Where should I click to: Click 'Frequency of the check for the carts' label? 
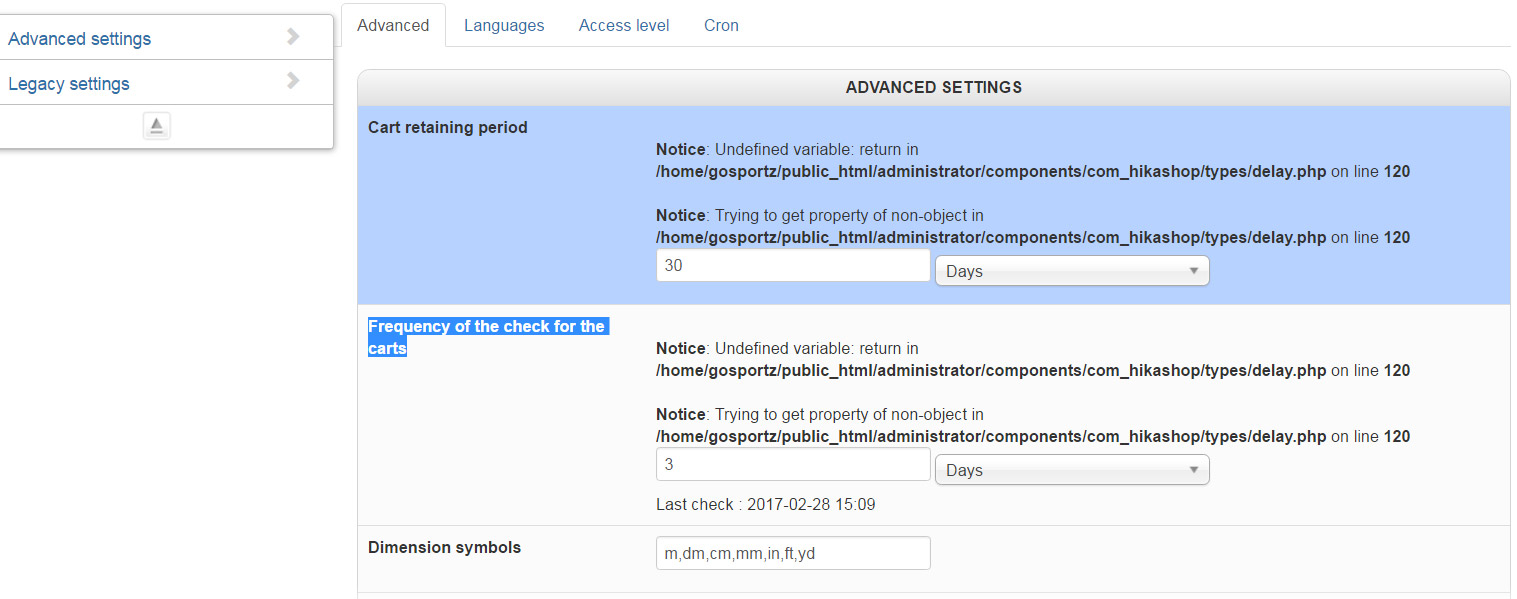pyautogui.click(x=487, y=337)
